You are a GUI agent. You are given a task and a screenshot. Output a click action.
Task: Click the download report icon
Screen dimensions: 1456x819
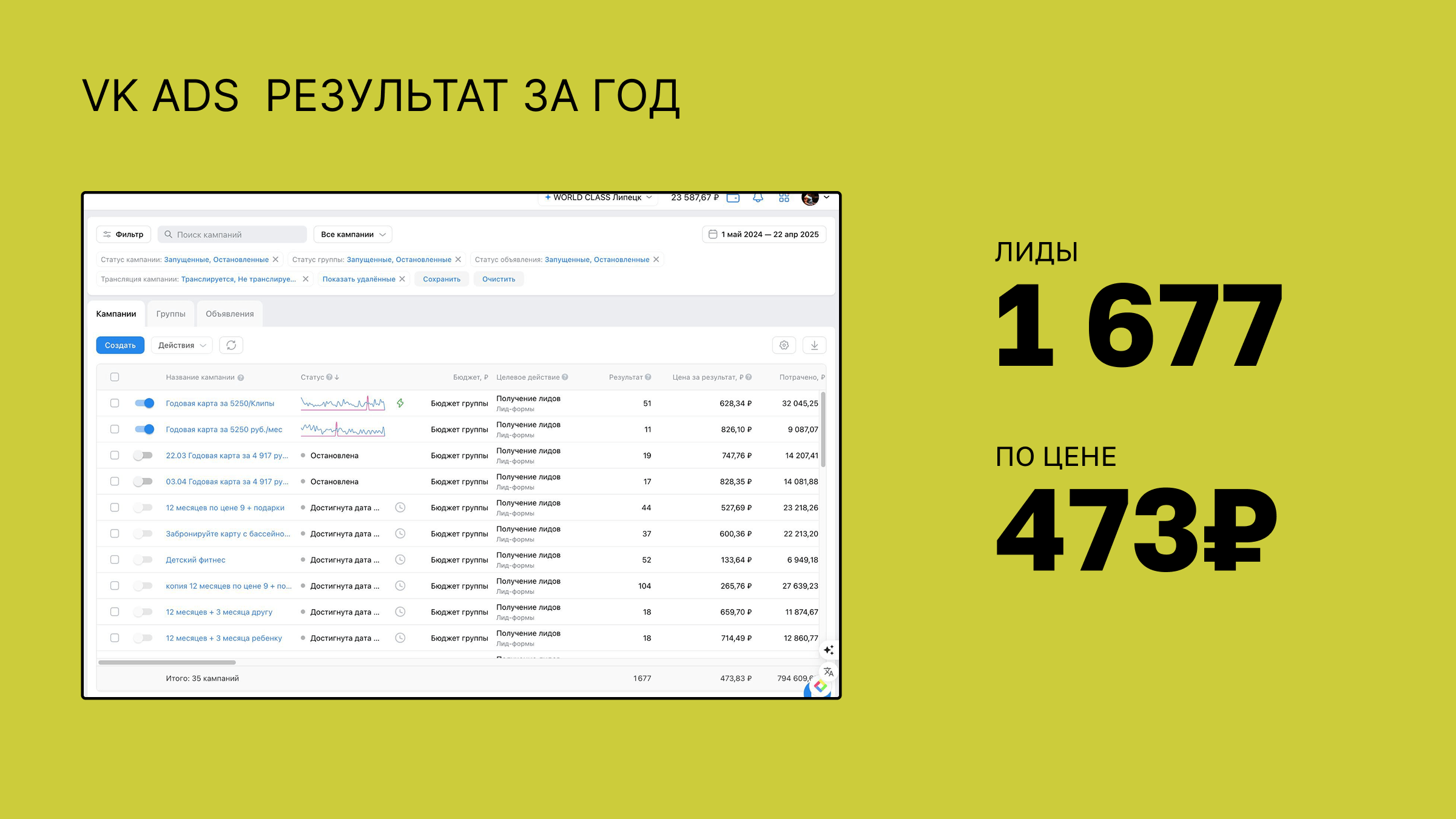pyautogui.click(x=814, y=345)
